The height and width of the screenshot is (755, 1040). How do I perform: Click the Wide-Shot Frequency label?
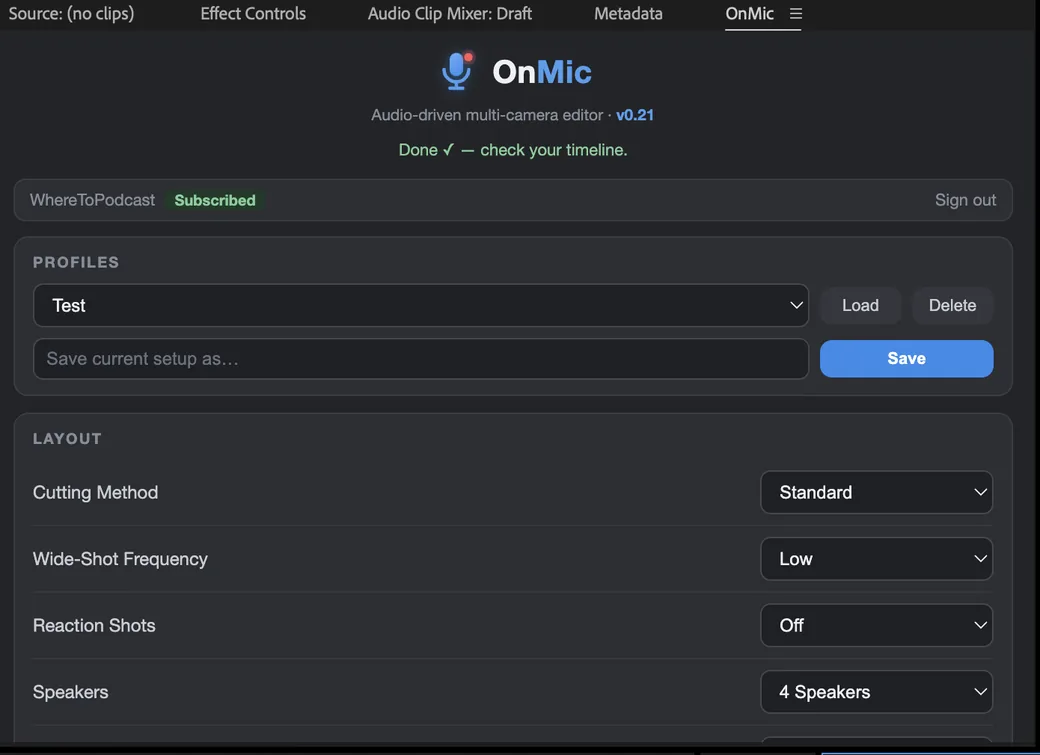pyautogui.click(x=120, y=559)
